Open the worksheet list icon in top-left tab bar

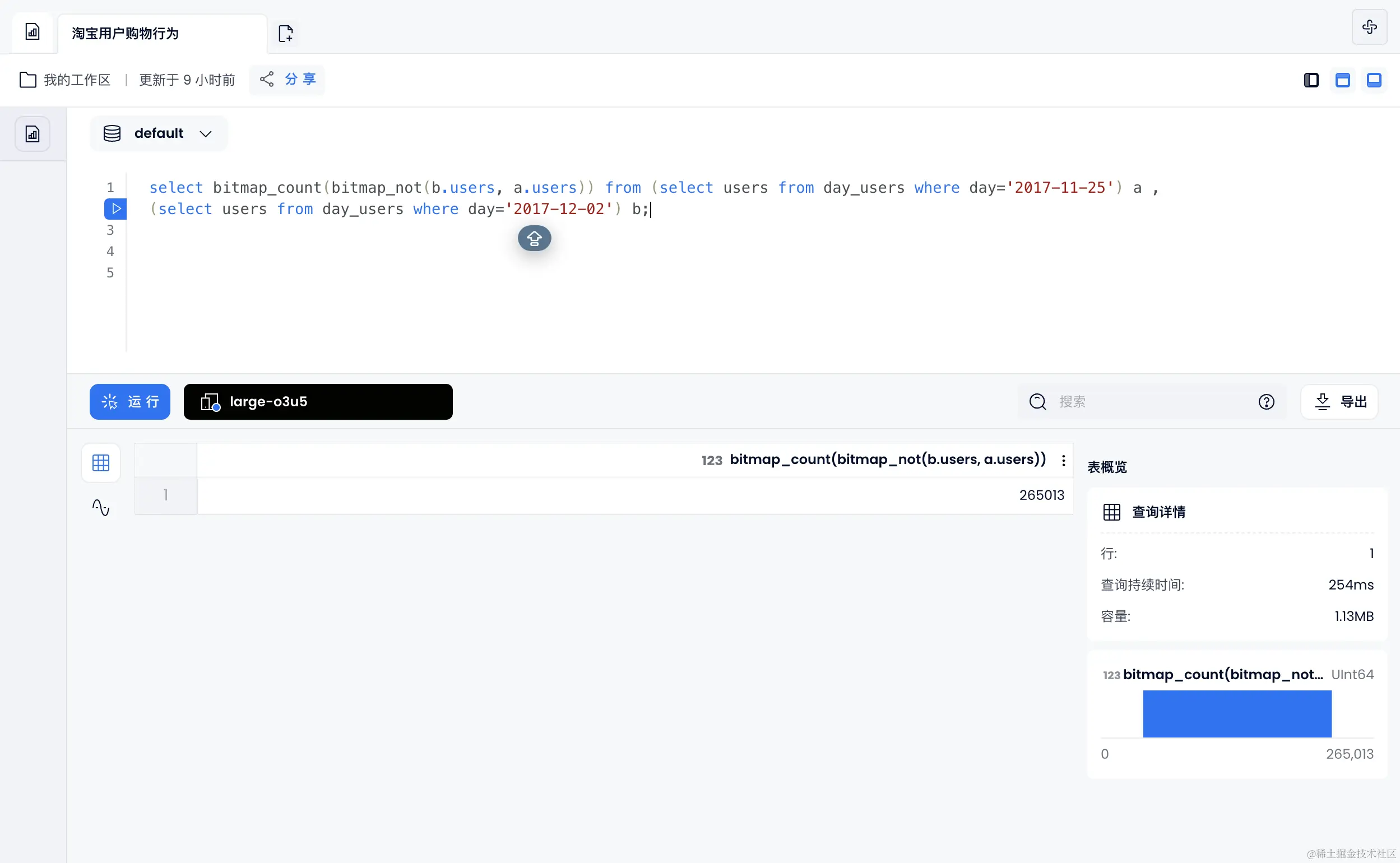coord(33,32)
